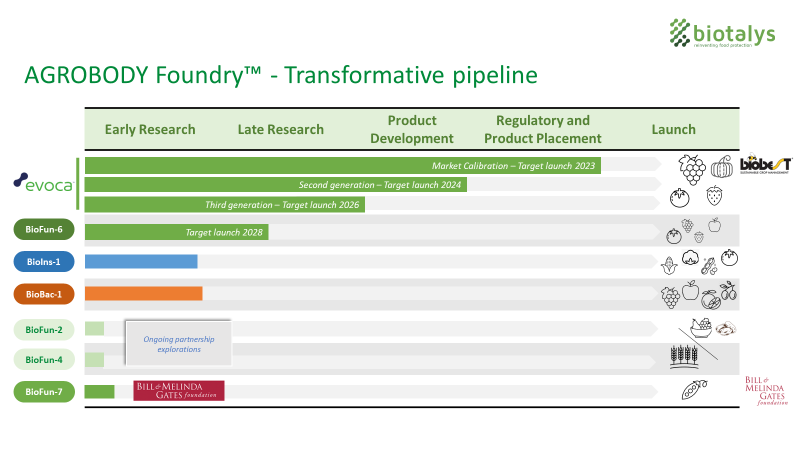Select the BioIns-1 blue pill
The width and height of the screenshot is (800, 450).
pyautogui.click(x=44, y=262)
